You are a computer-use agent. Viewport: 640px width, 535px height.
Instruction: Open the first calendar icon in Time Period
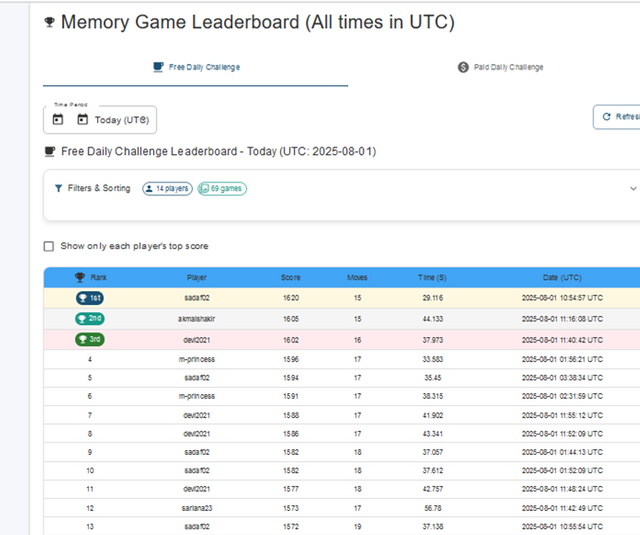[58, 120]
